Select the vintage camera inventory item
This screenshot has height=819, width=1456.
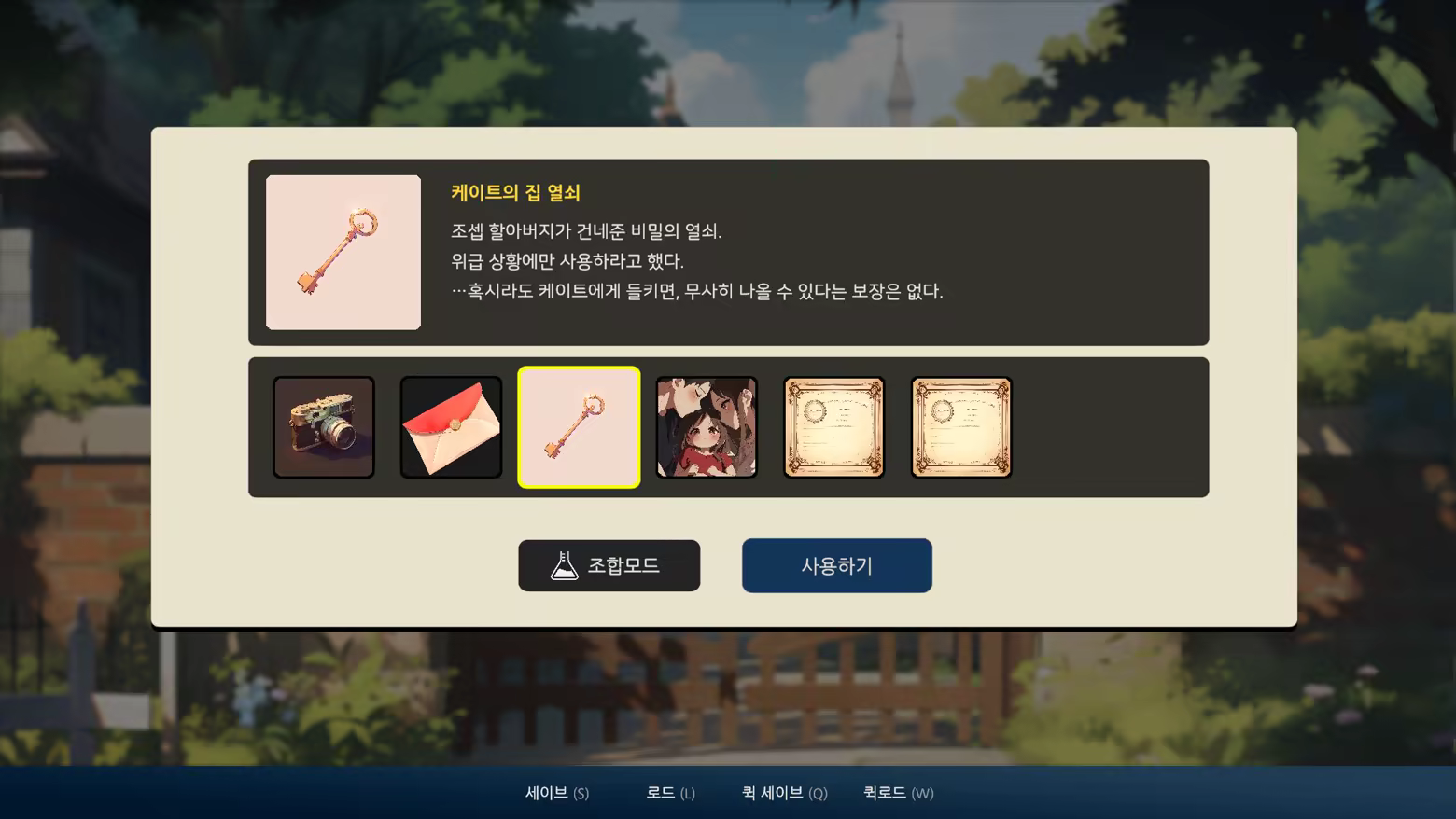point(324,427)
